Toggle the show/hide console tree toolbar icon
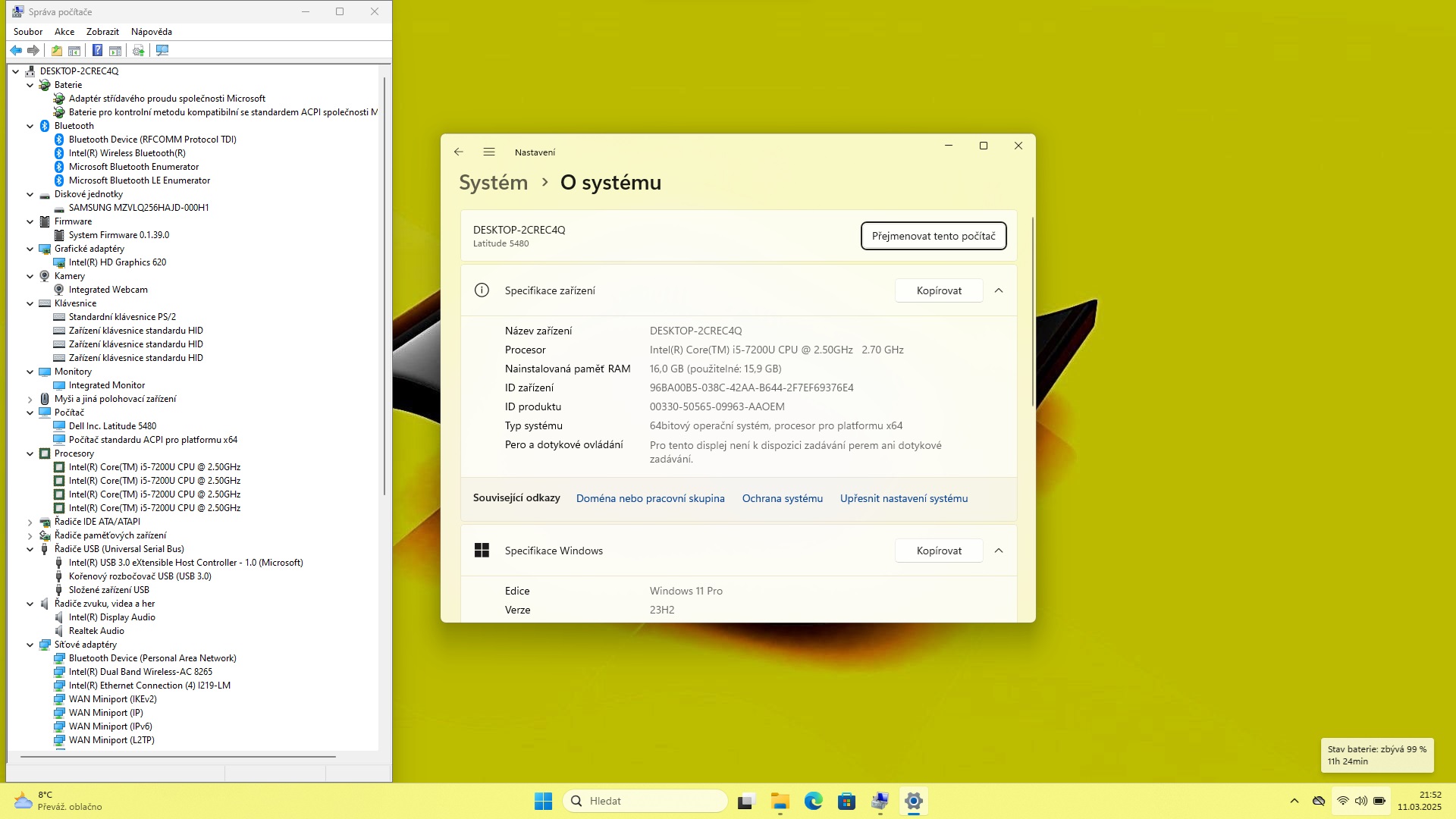 coord(74,50)
